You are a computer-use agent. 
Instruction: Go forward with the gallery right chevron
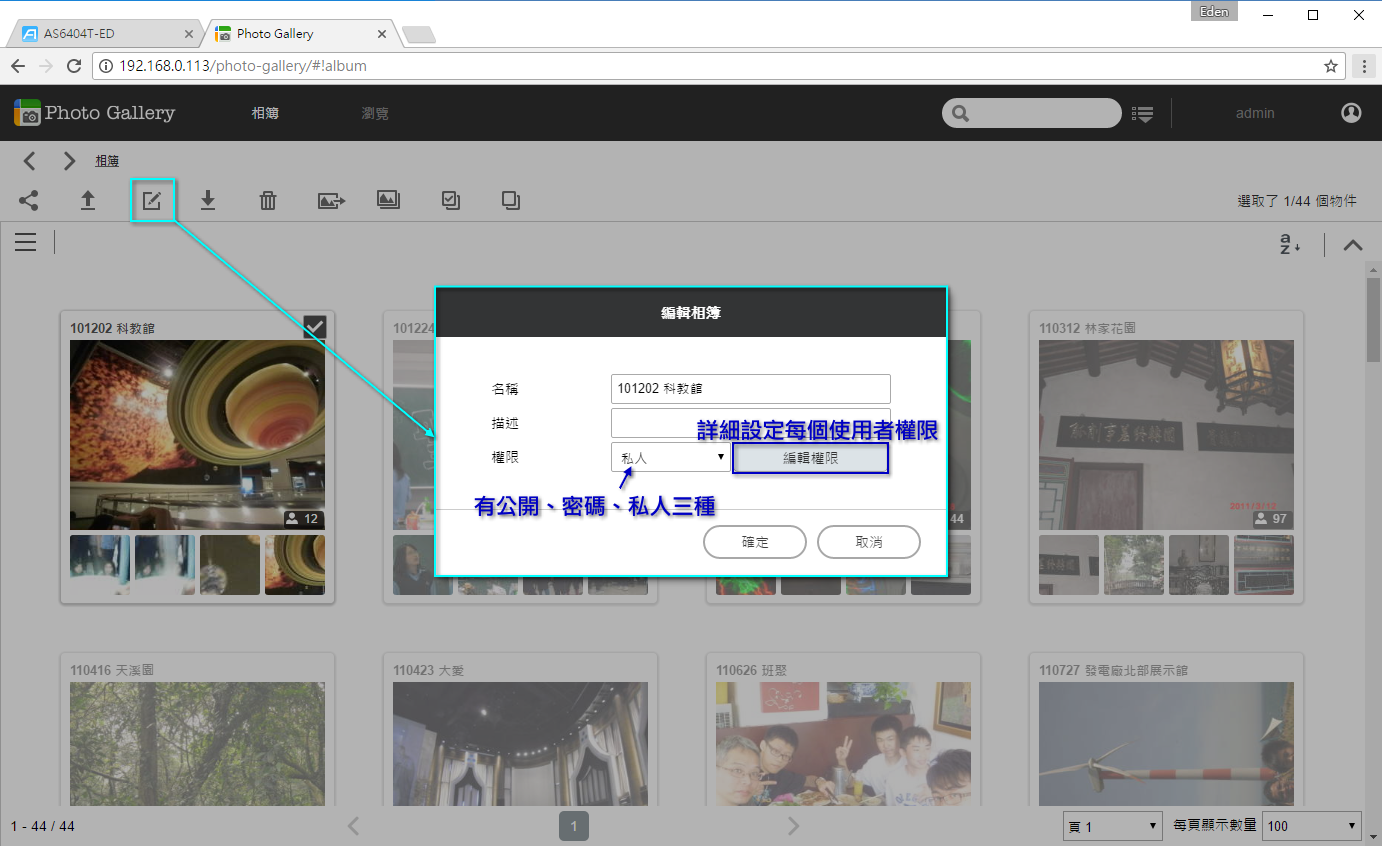click(x=68, y=160)
